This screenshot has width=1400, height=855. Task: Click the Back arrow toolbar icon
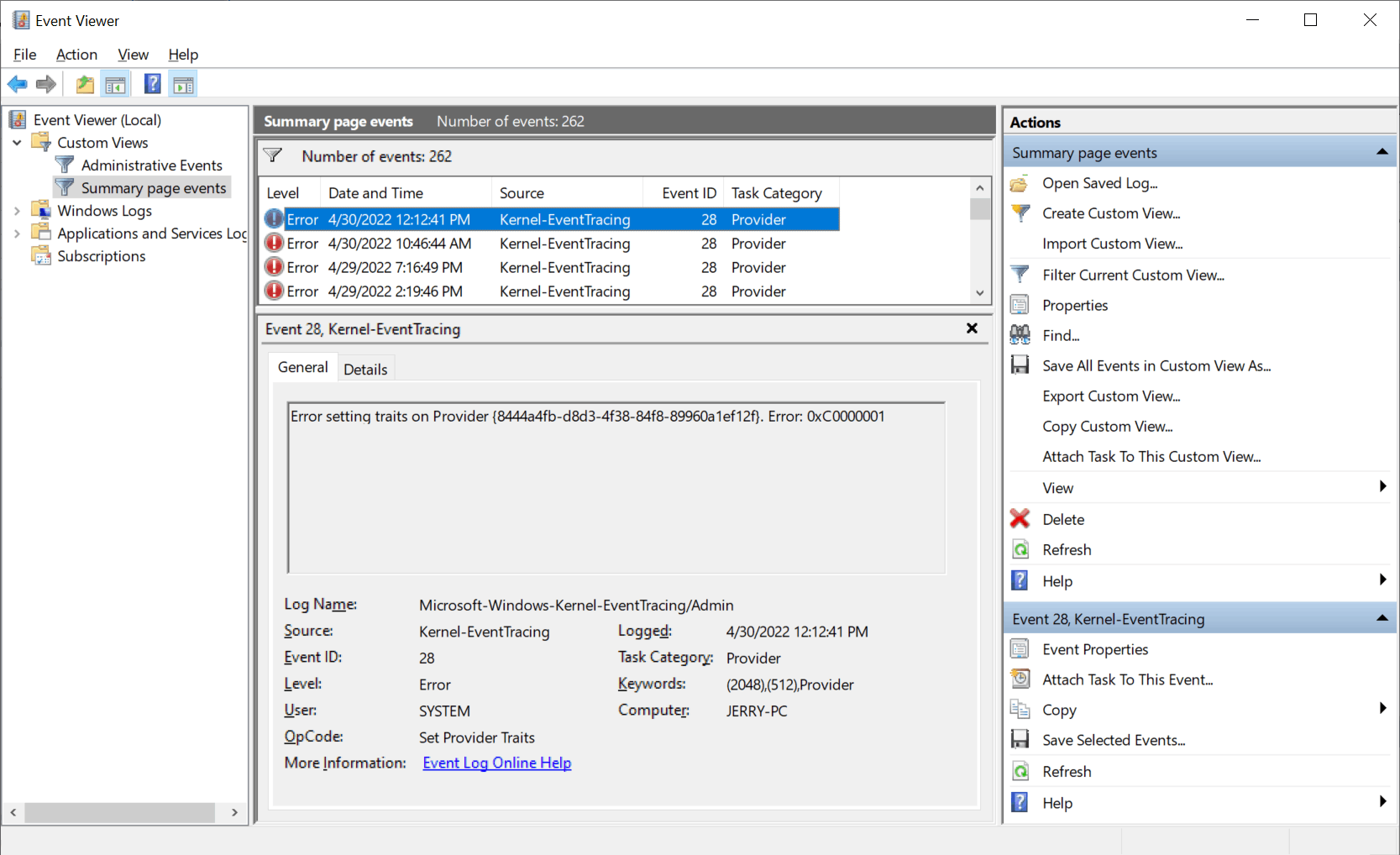pos(17,84)
